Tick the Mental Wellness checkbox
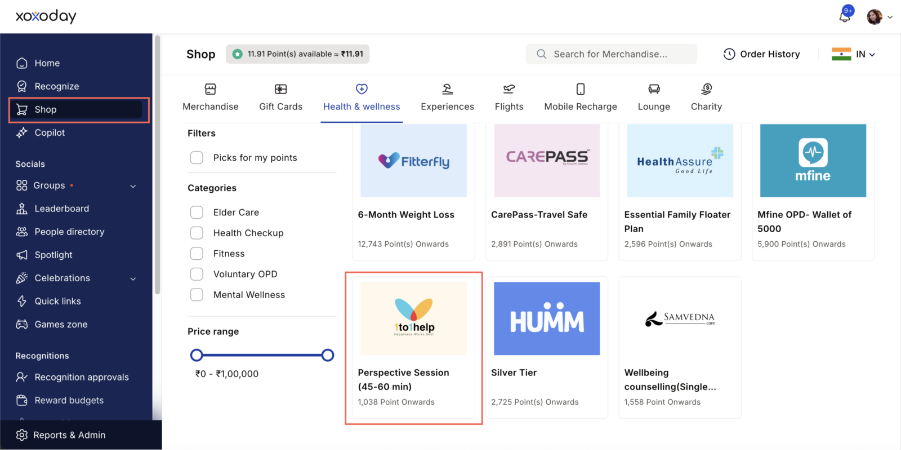901x450 pixels. (x=197, y=295)
